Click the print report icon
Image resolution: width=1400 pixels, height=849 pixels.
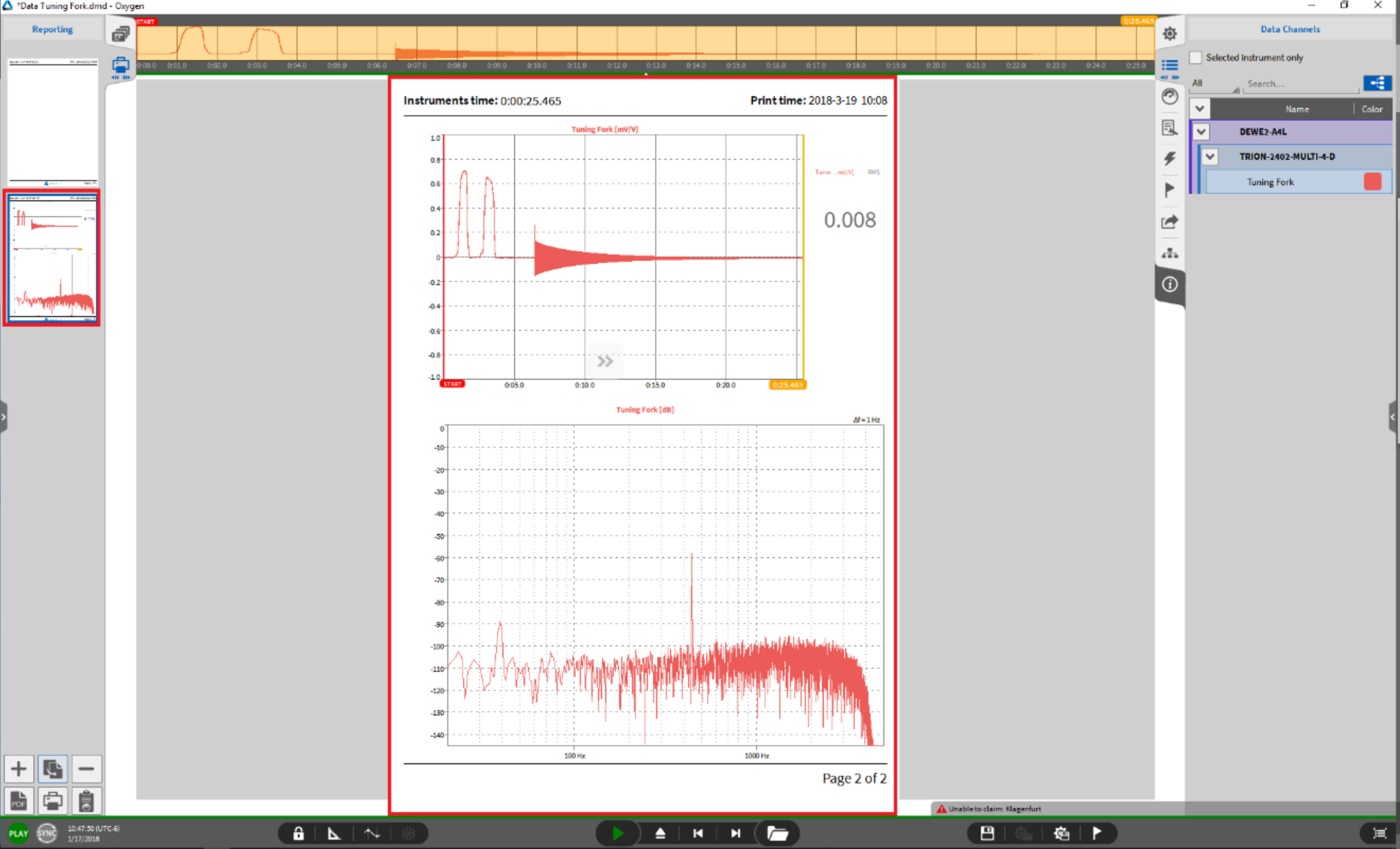[52, 801]
